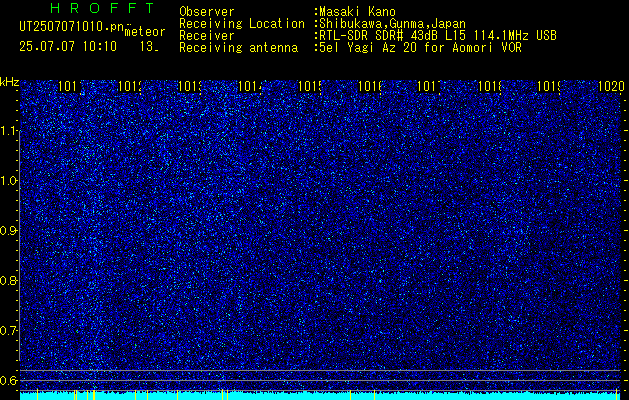629x400 pixels.
Task: Click the Receiver label
Action: [x=207, y=36]
